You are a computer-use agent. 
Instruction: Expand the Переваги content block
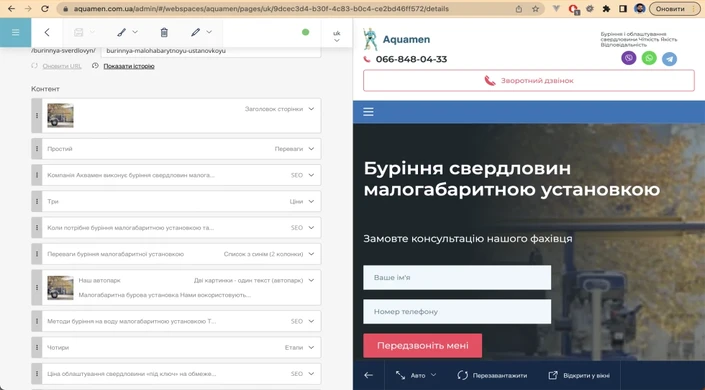point(311,149)
